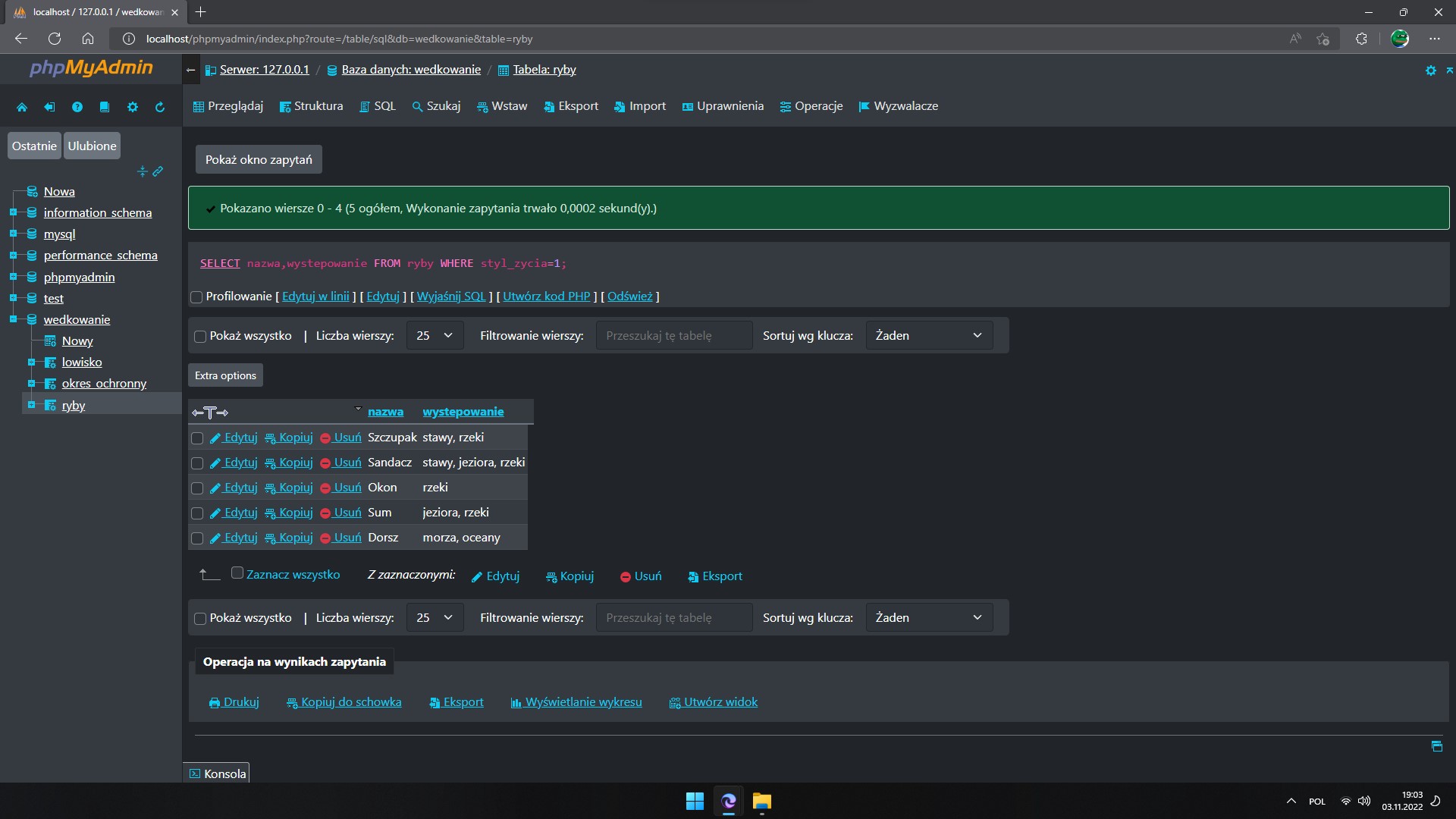The image size is (1456, 819).
Task: Expand the lowisko table node
Action: (31, 362)
